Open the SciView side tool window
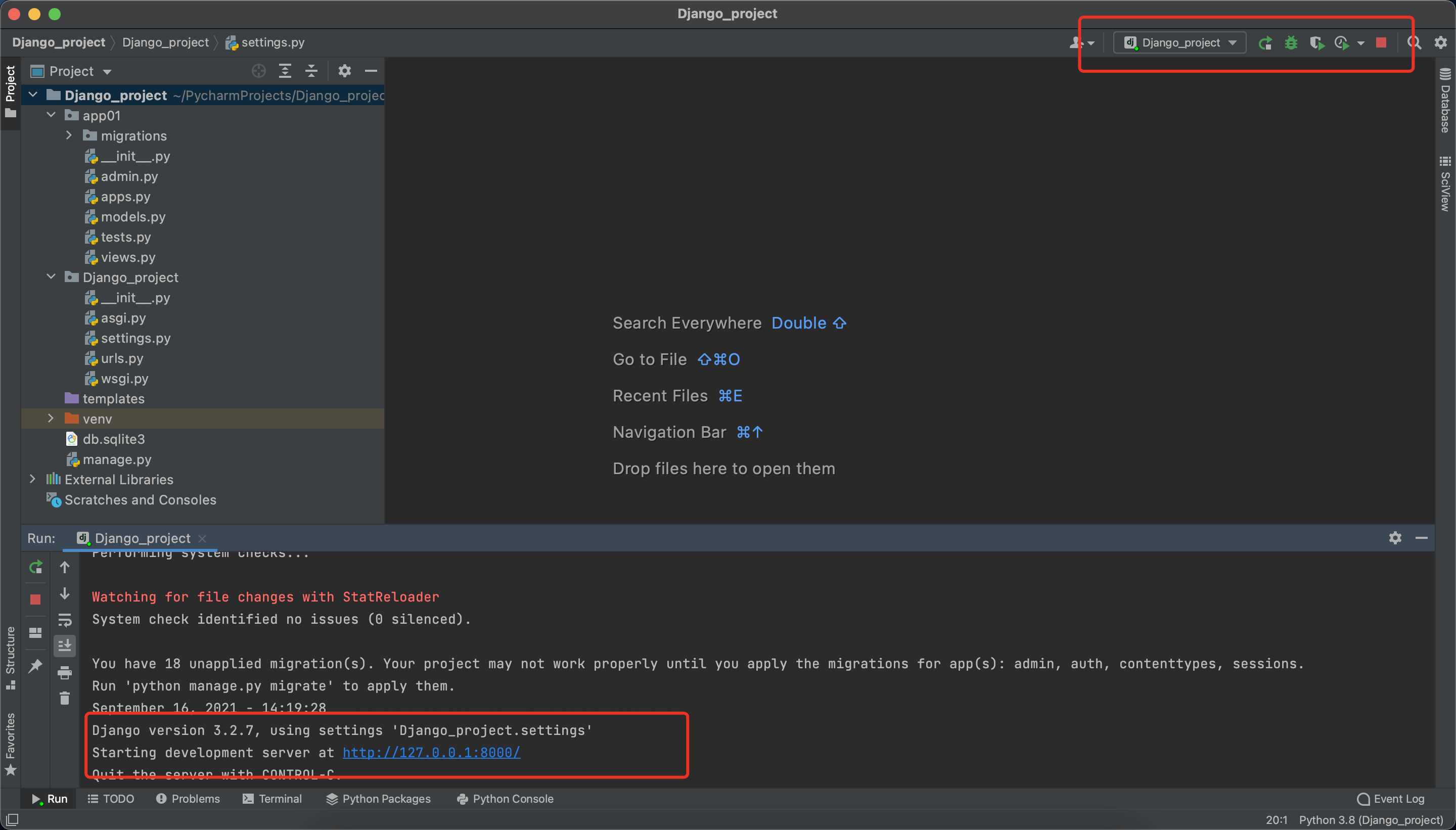This screenshot has width=1456, height=830. tap(1444, 183)
